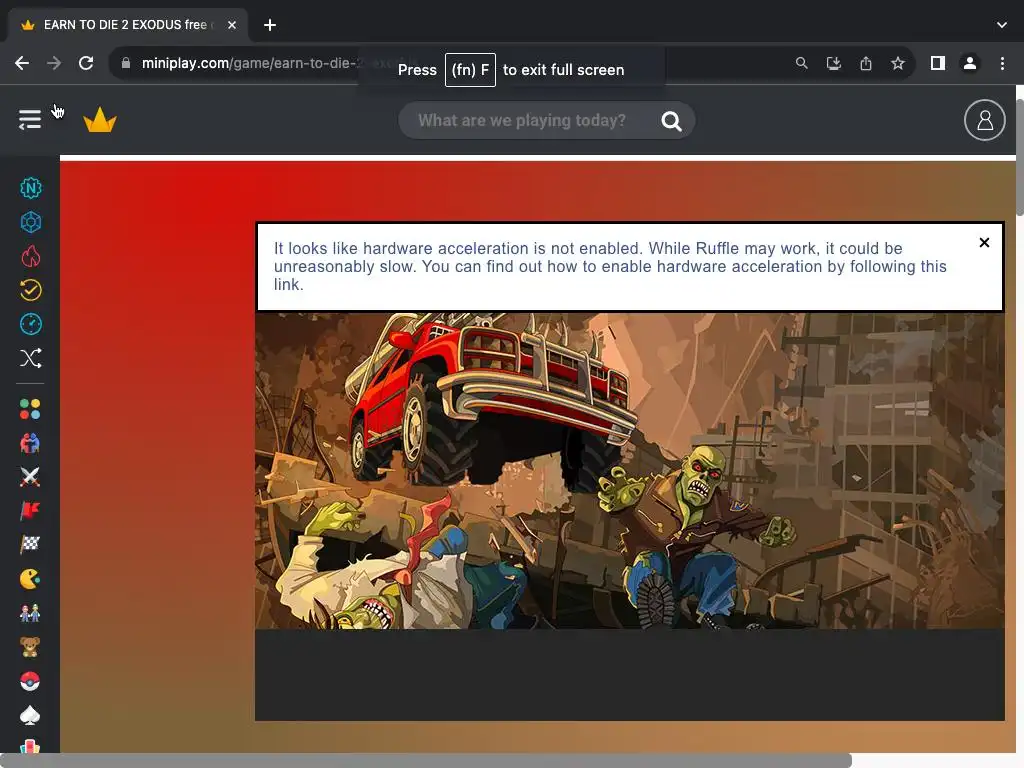Go back in the browser

coord(22,63)
